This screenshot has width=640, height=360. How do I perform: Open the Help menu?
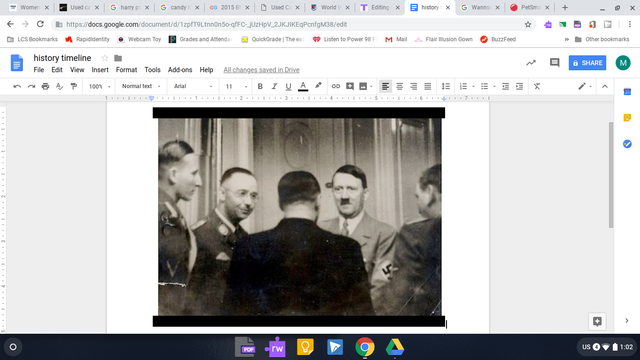(x=206, y=70)
